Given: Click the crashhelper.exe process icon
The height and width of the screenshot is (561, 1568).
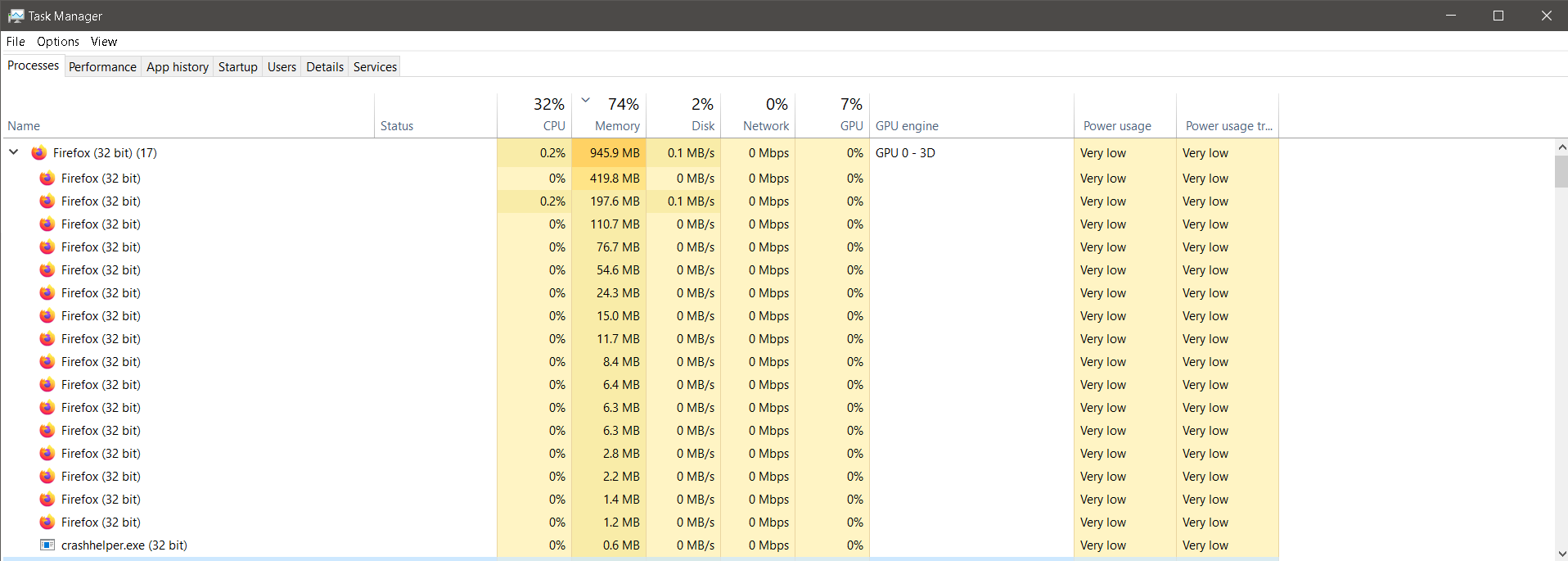Looking at the screenshot, I should (47, 545).
